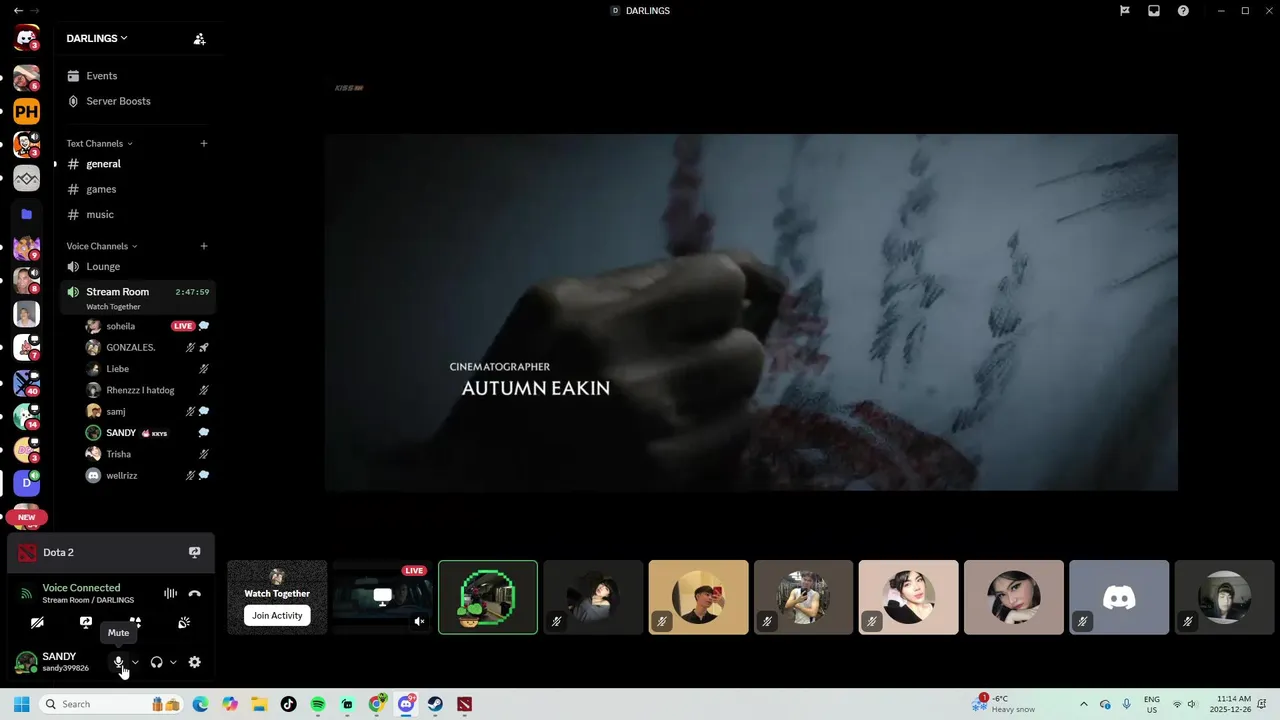
Task: Show hidden system tray icons chevron
Action: pos(1083,704)
